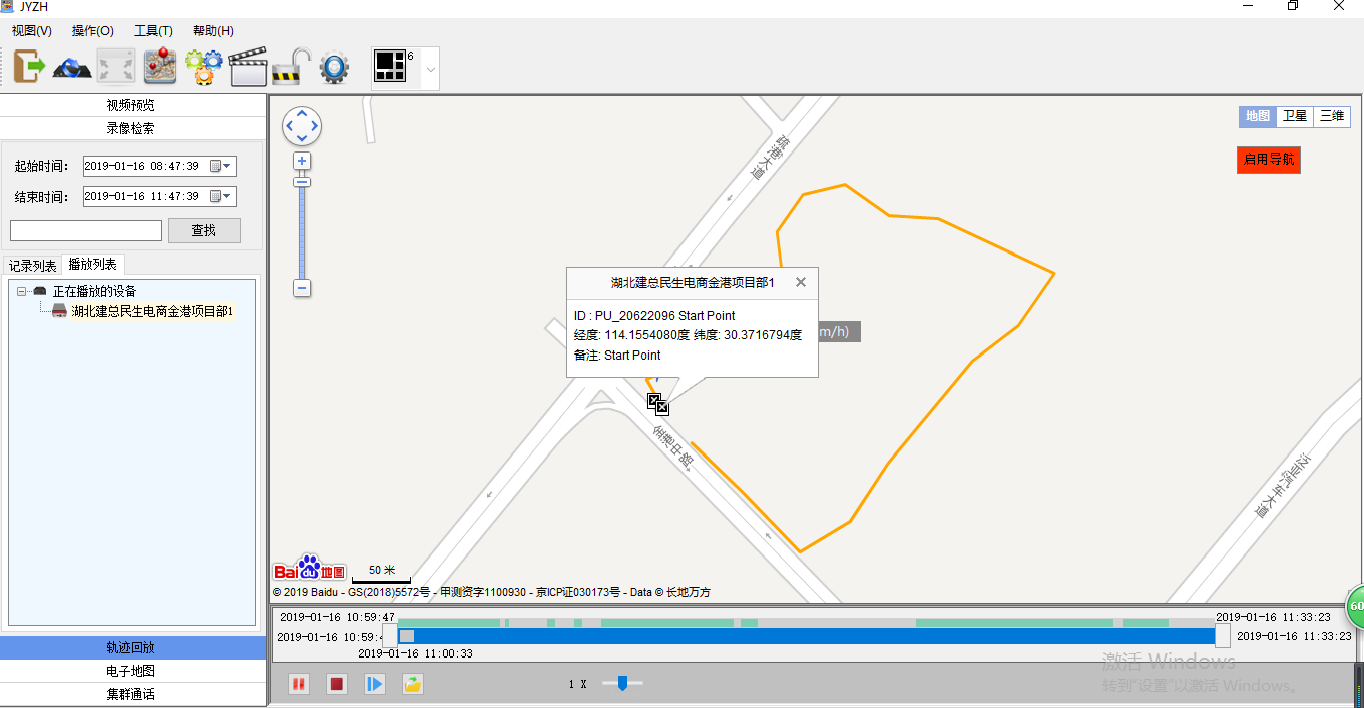
Task: Click the map zoom-in plus button
Action: pyautogui.click(x=302, y=161)
